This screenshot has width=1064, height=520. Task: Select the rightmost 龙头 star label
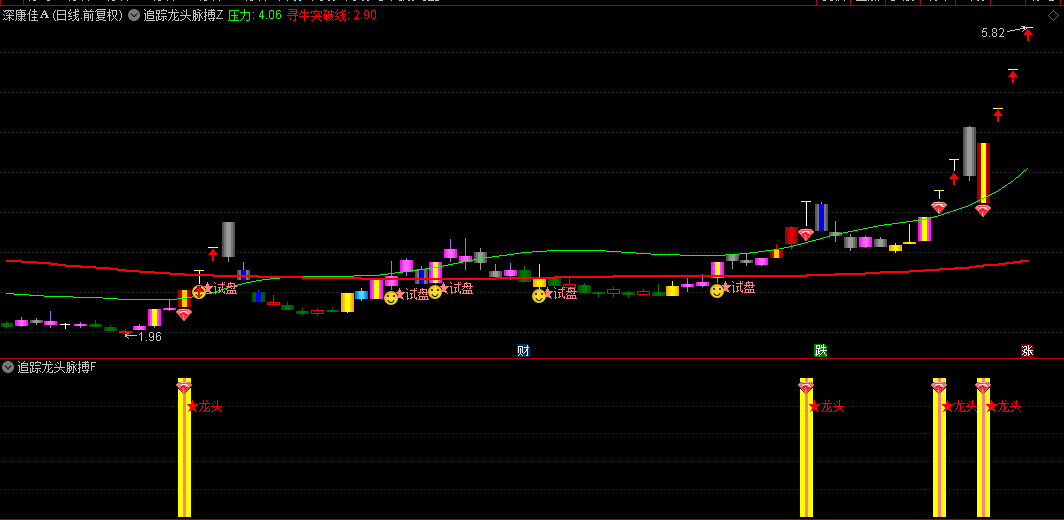[1004, 407]
